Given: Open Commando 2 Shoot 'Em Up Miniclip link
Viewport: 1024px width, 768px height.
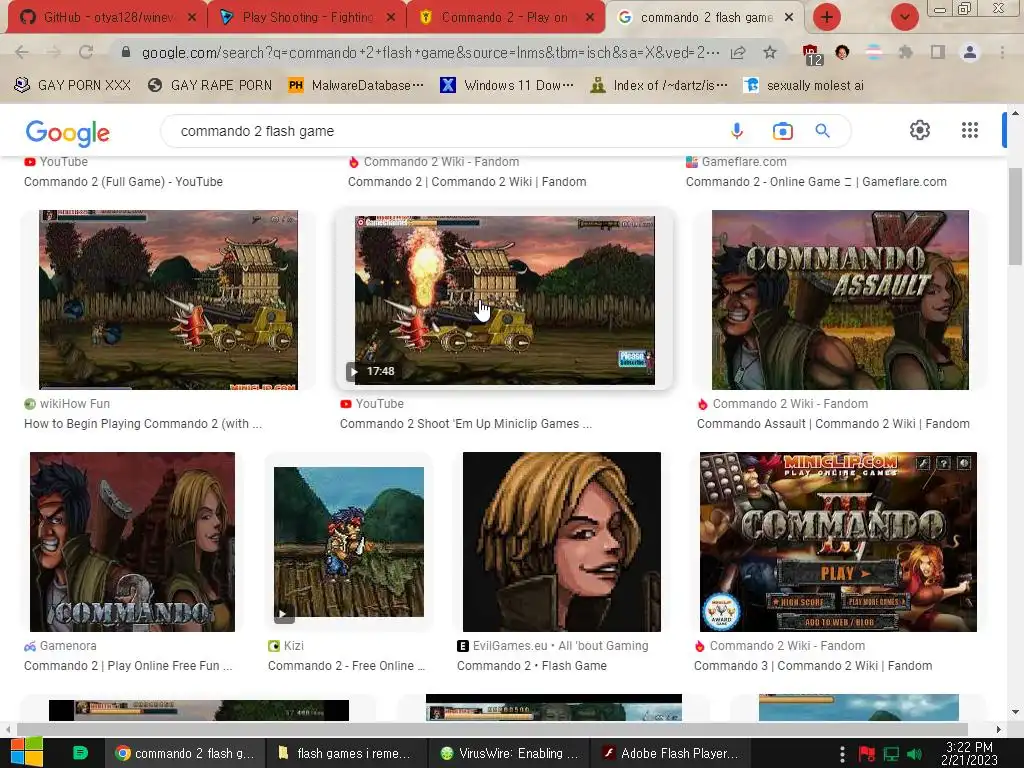Looking at the screenshot, I should pyautogui.click(x=466, y=424).
